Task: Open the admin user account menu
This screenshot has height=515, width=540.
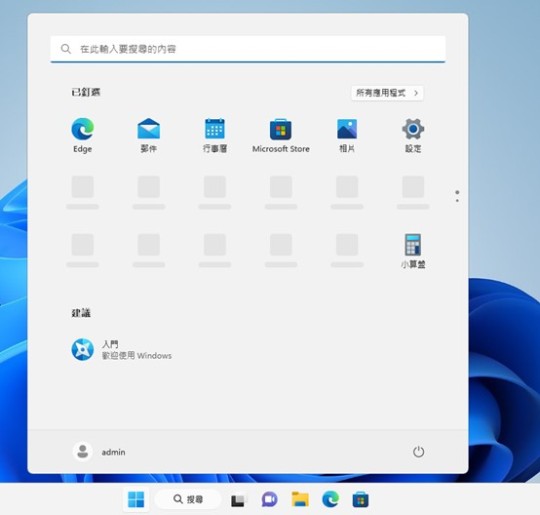Action: click(99, 452)
